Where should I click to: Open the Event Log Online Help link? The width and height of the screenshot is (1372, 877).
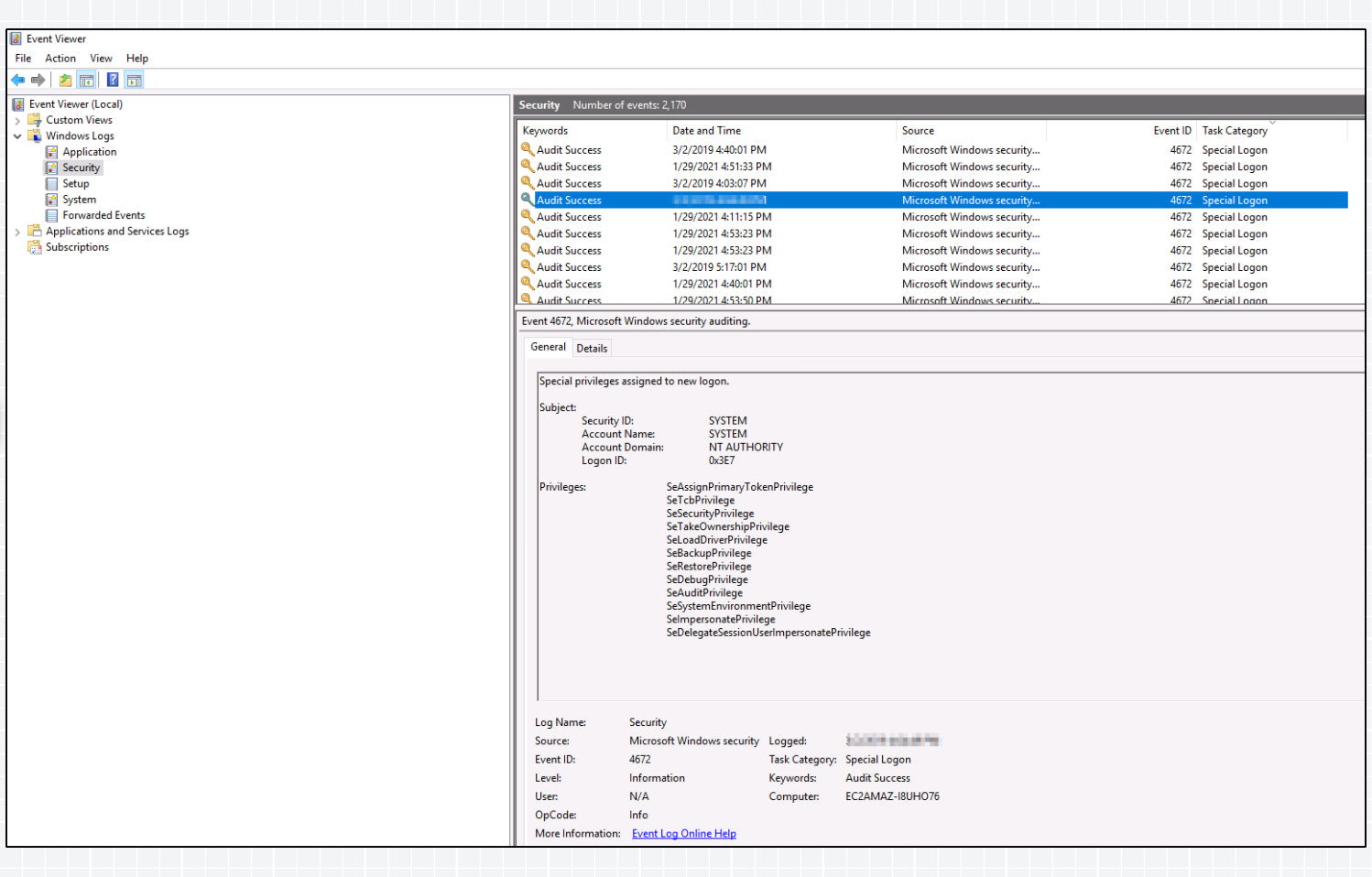click(x=684, y=834)
